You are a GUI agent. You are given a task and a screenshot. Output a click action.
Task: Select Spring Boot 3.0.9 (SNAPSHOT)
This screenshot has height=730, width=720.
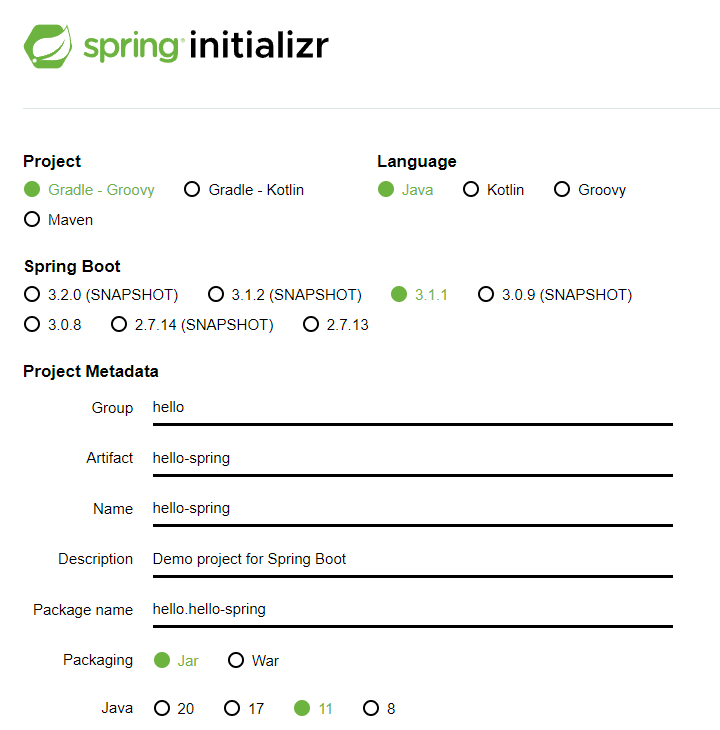555,295
